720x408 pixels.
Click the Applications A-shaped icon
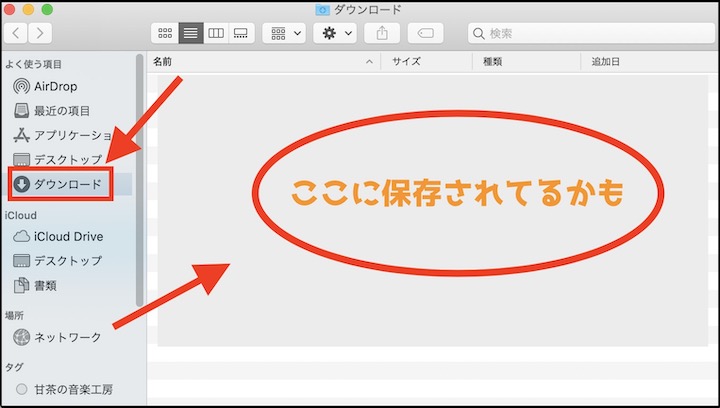tap(22, 135)
